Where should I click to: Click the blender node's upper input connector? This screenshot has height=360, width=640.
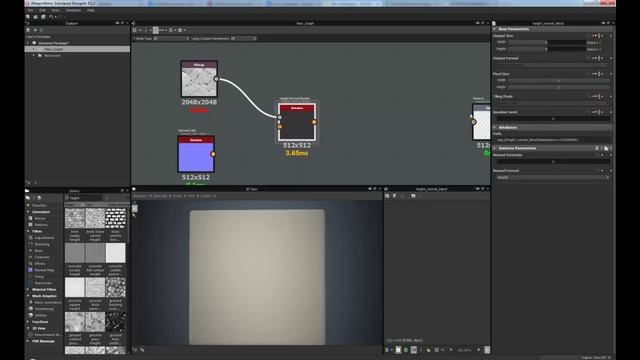click(x=280, y=117)
